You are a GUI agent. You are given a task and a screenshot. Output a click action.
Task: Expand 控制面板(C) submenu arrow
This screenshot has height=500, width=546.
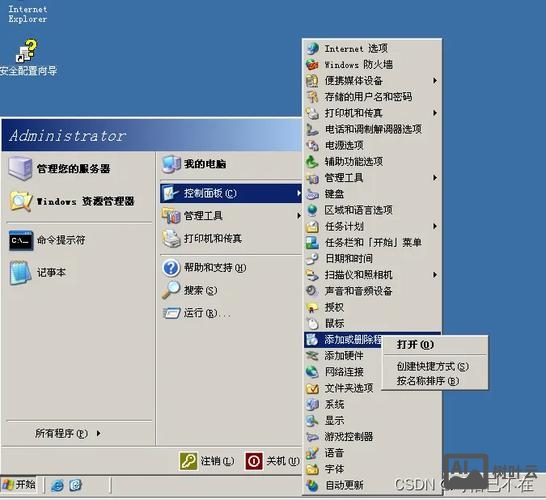click(298, 193)
